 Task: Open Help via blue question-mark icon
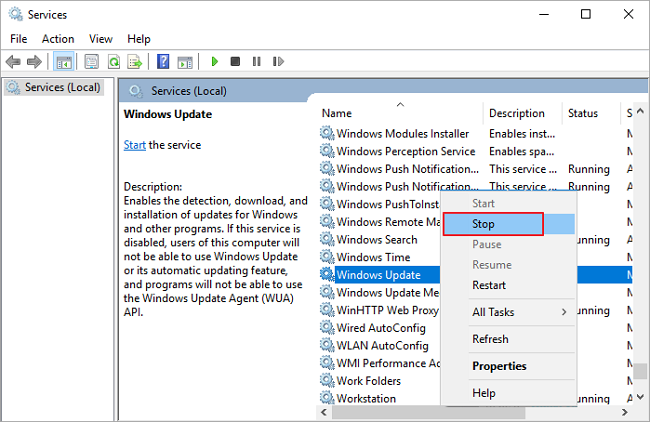(x=163, y=61)
